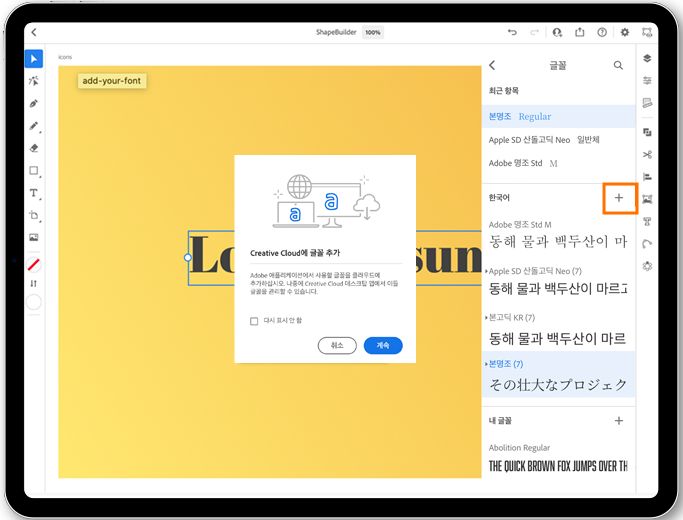Image resolution: width=683 pixels, height=520 pixels.
Task: Return to home with top-left back arrow
Action: point(34,32)
